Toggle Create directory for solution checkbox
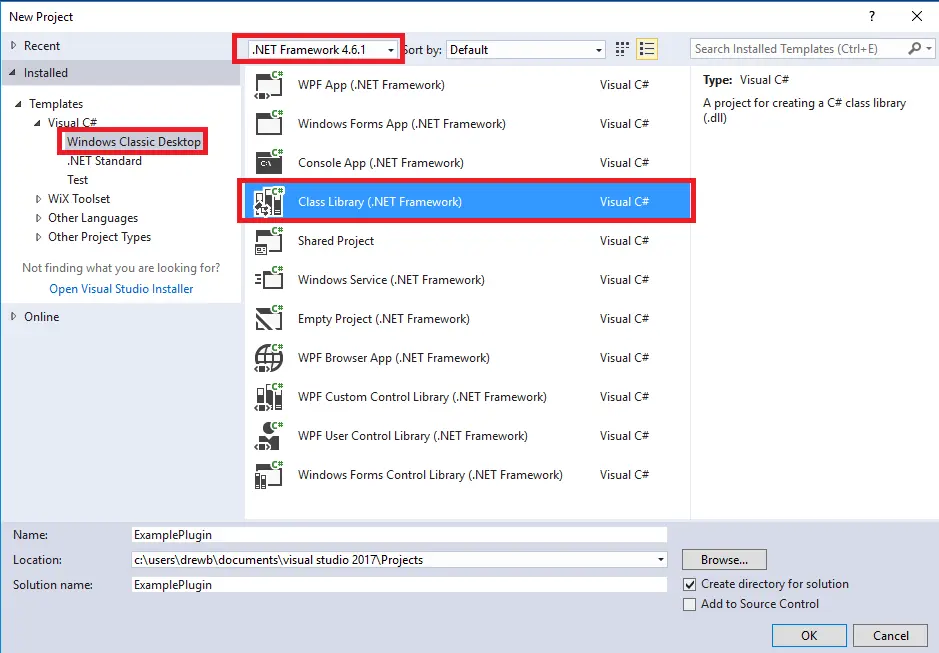Screen dimensions: 939x653 pyautogui.click(x=689, y=584)
